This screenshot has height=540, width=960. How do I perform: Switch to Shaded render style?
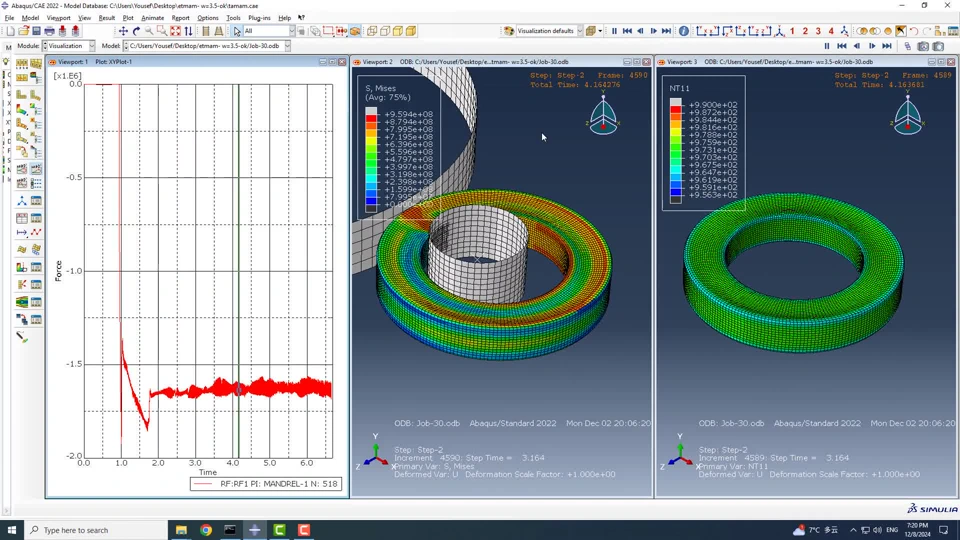(410, 31)
